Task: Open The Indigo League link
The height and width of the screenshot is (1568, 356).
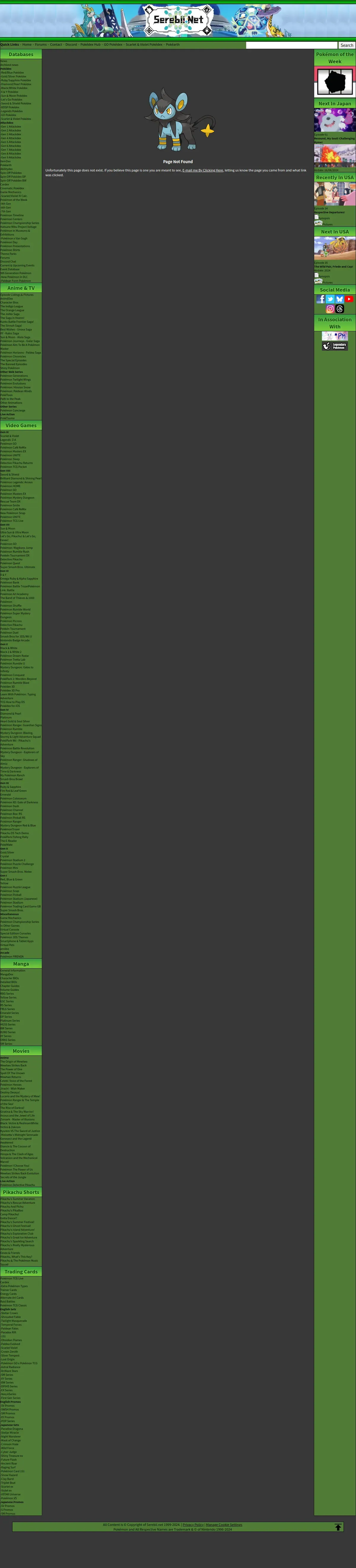Action: pyautogui.click(x=12, y=306)
